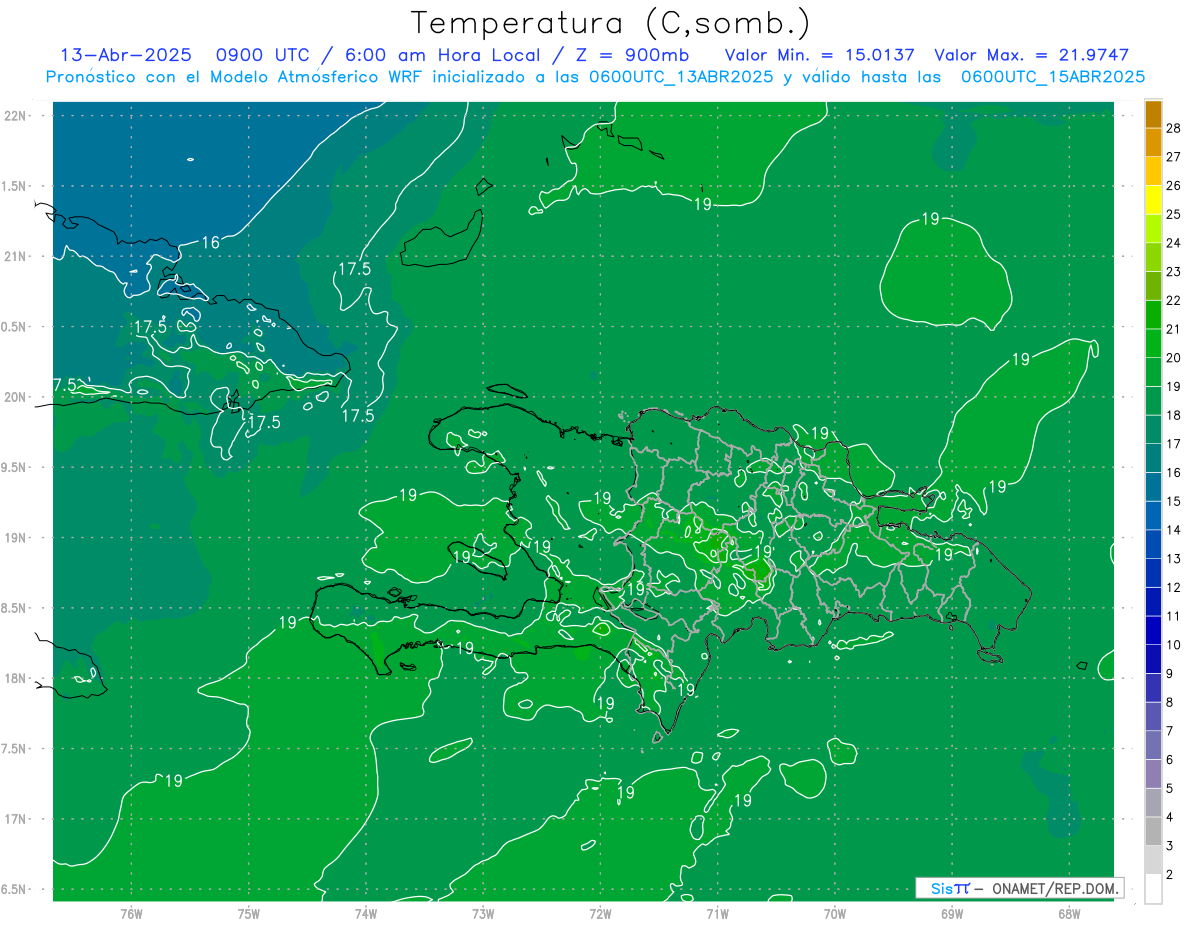Viewport: 1200px width, 927px height.
Task: Click the "Valor Max. = 21.9747" value
Action: (1031, 55)
